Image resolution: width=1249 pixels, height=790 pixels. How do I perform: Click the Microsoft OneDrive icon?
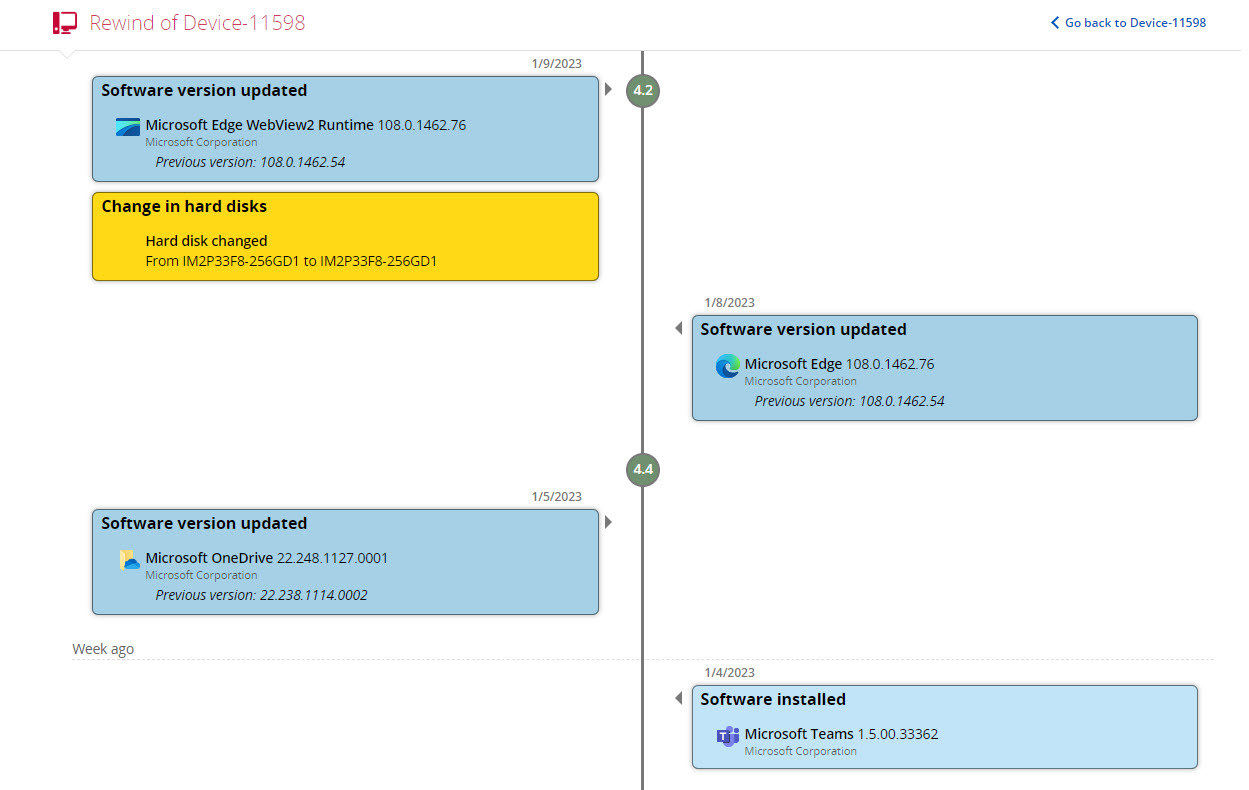coord(129,560)
